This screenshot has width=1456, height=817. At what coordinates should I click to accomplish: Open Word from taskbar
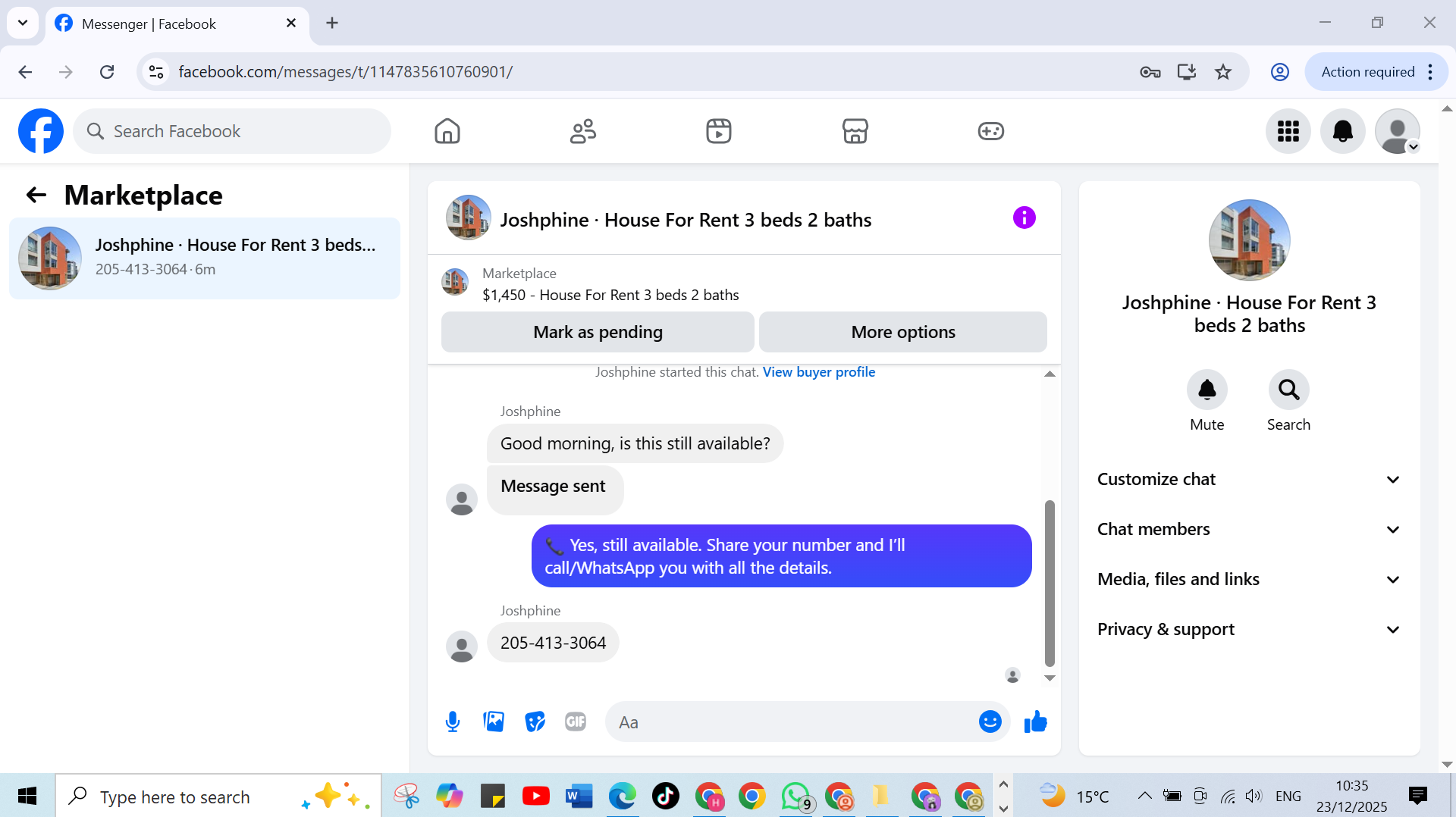pyautogui.click(x=579, y=797)
